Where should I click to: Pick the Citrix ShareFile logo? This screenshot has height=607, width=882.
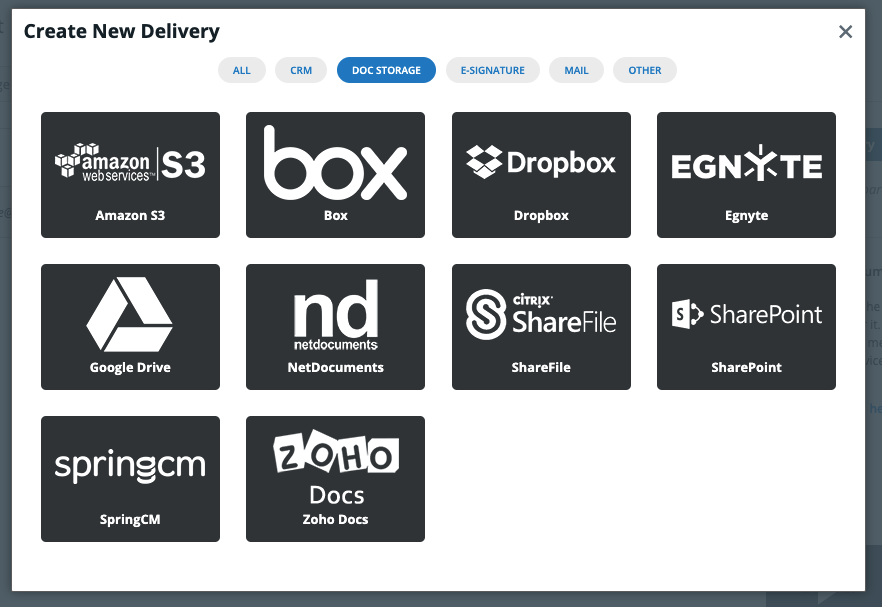(x=541, y=314)
